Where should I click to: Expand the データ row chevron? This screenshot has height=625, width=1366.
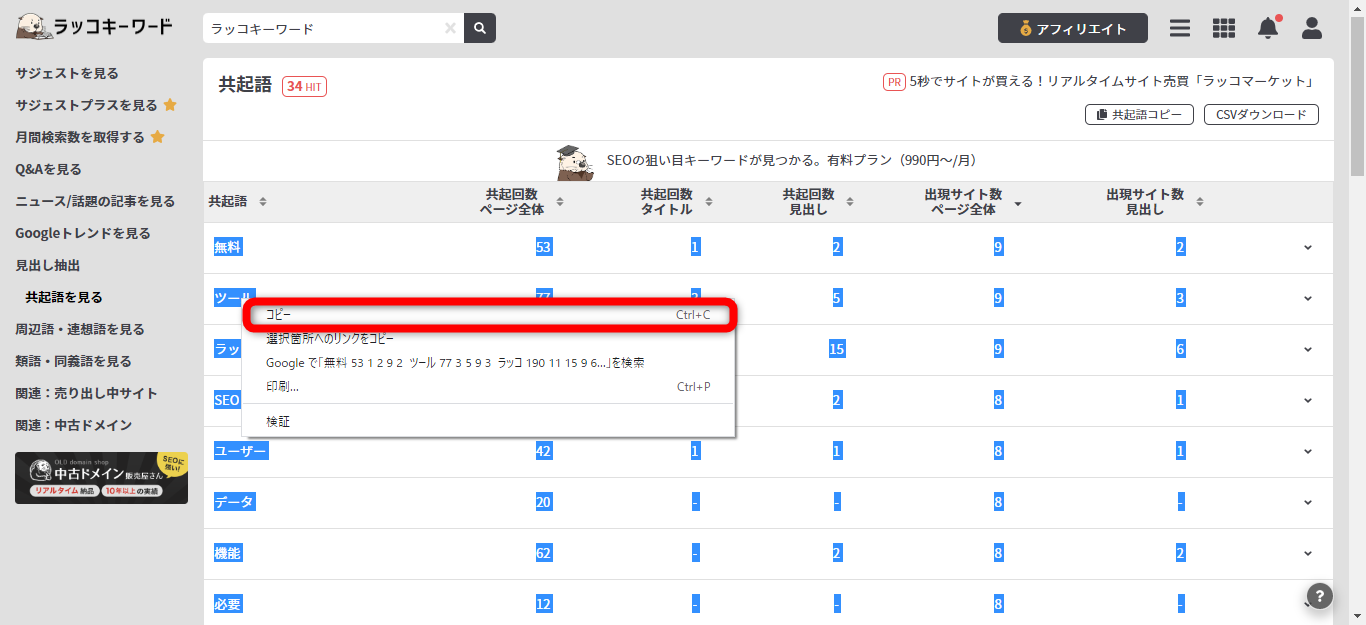(1308, 503)
